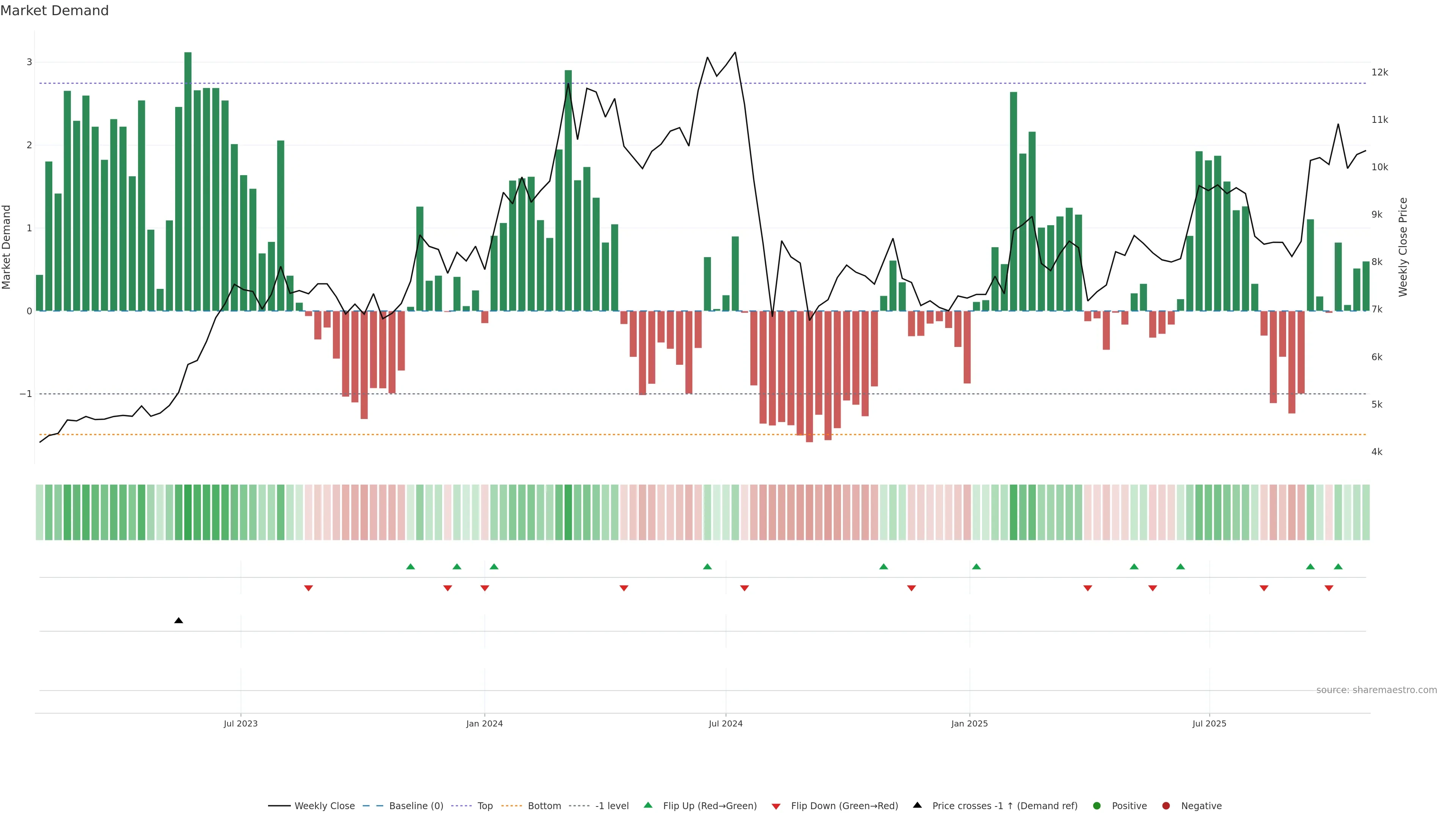Click the Jul 2025 x-axis label
Image resolution: width=1456 pixels, height=819 pixels.
(1209, 723)
